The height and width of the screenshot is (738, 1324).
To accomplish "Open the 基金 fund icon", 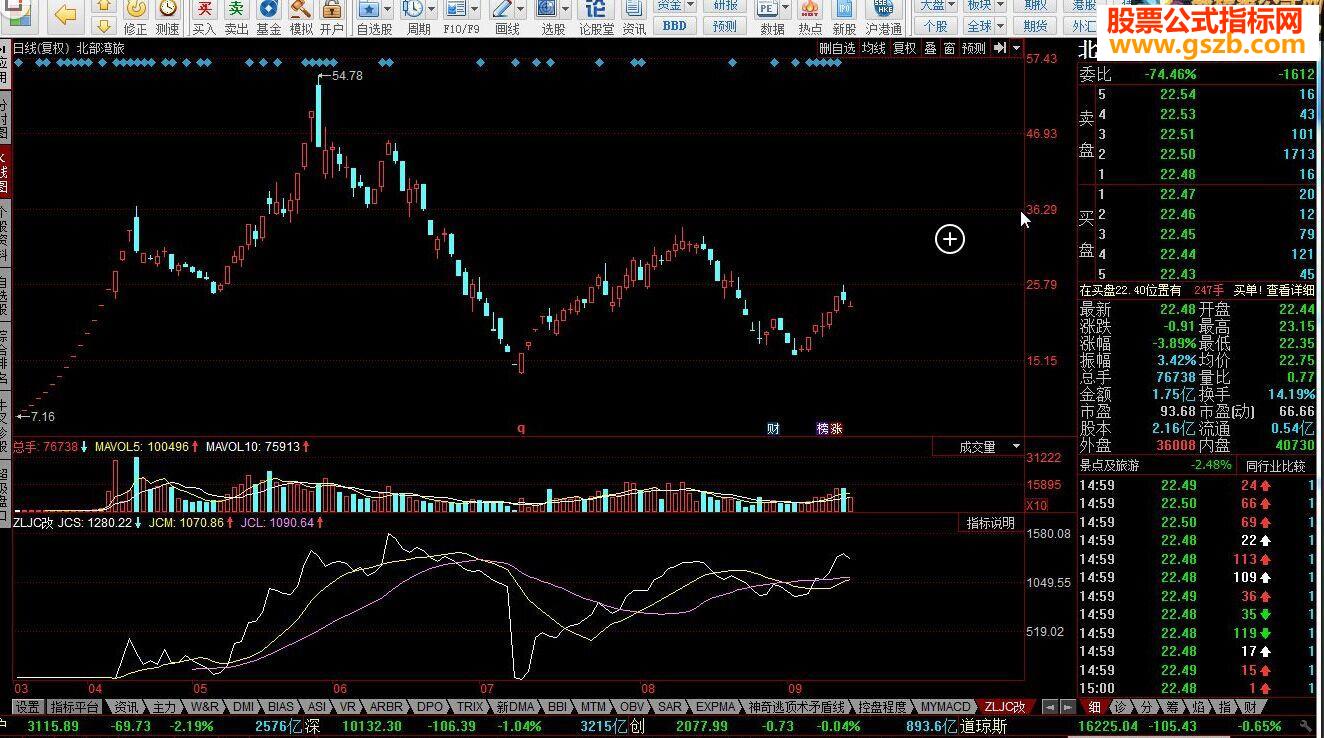I will 268,18.
